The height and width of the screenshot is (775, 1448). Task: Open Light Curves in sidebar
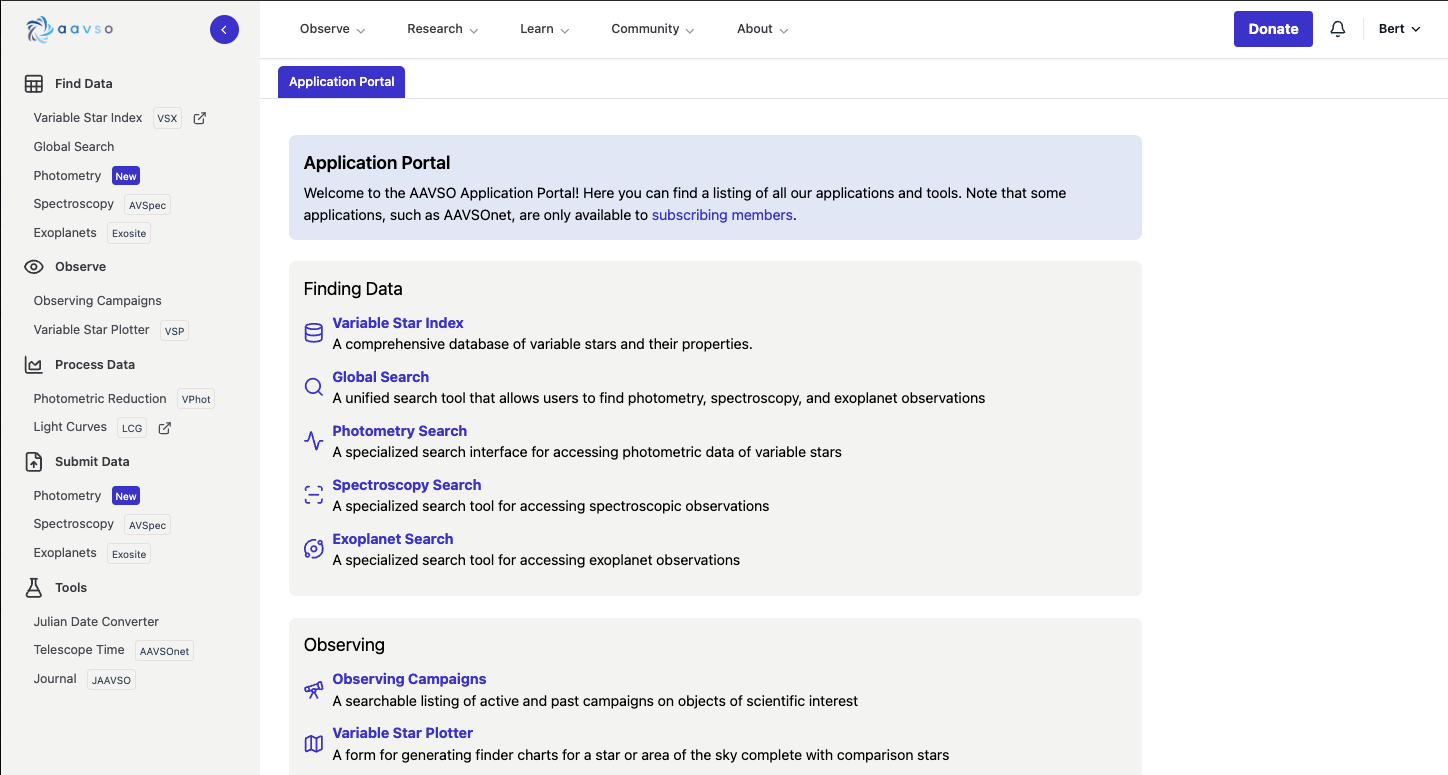tap(70, 427)
